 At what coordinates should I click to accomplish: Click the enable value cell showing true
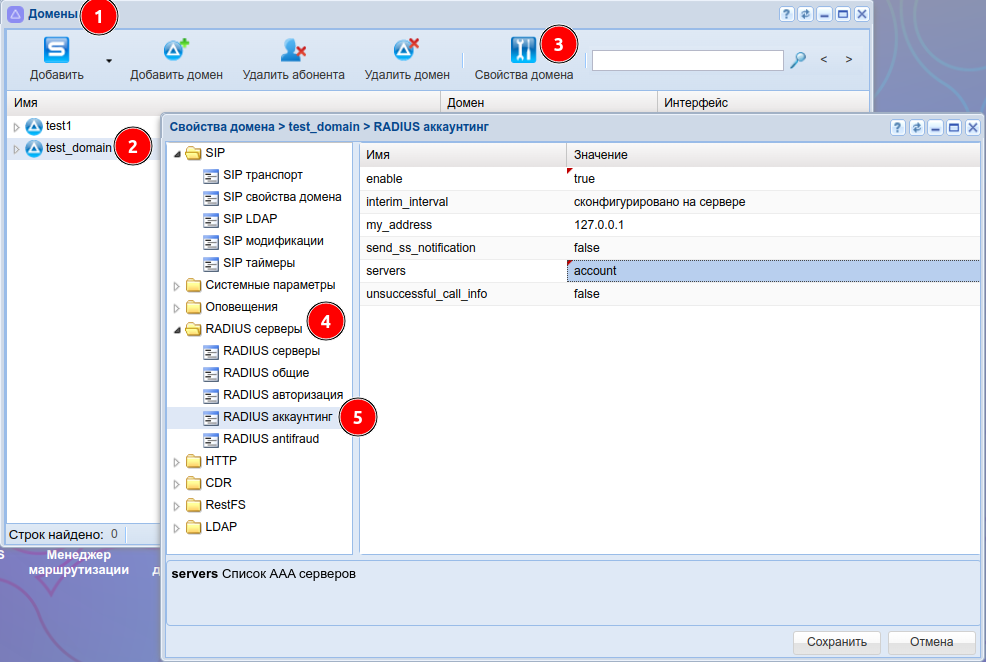[772, 178]
